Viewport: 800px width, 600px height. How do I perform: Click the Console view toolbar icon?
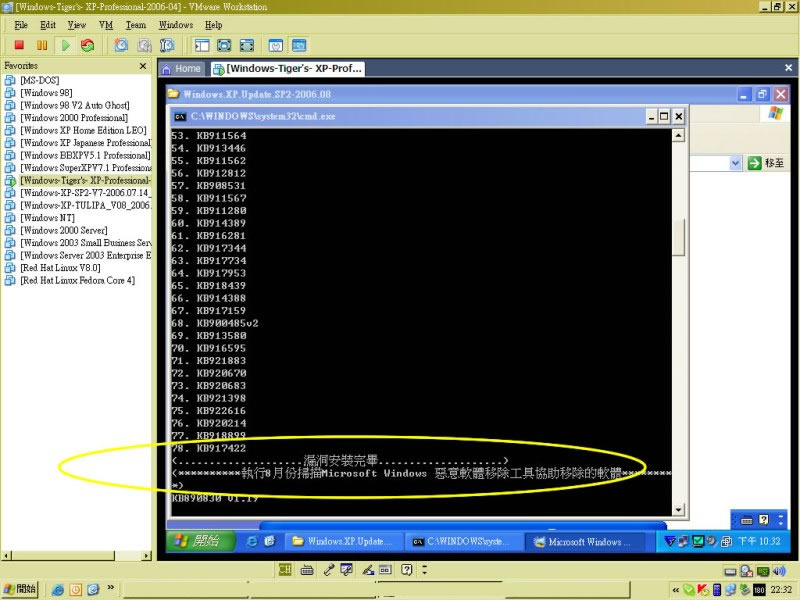pyautogui.click(x=299, y=45)
